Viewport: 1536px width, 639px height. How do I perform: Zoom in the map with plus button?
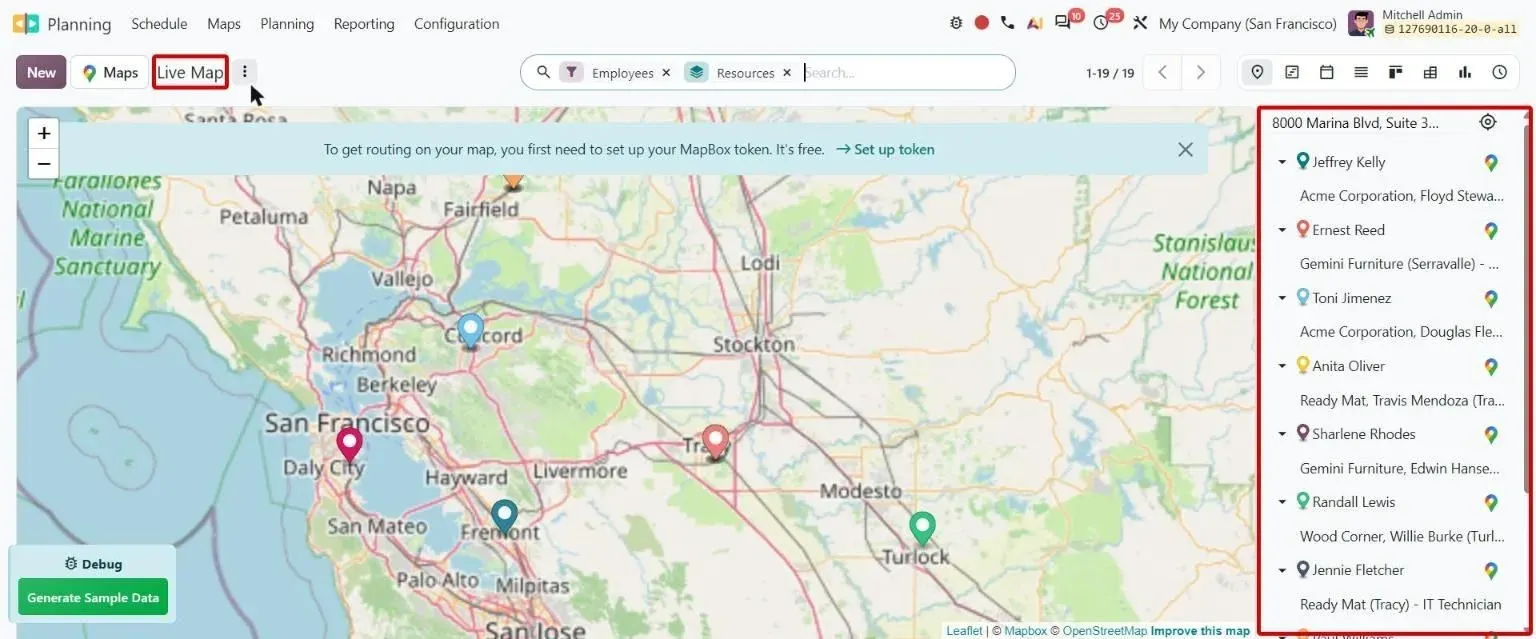coord(43,133)
